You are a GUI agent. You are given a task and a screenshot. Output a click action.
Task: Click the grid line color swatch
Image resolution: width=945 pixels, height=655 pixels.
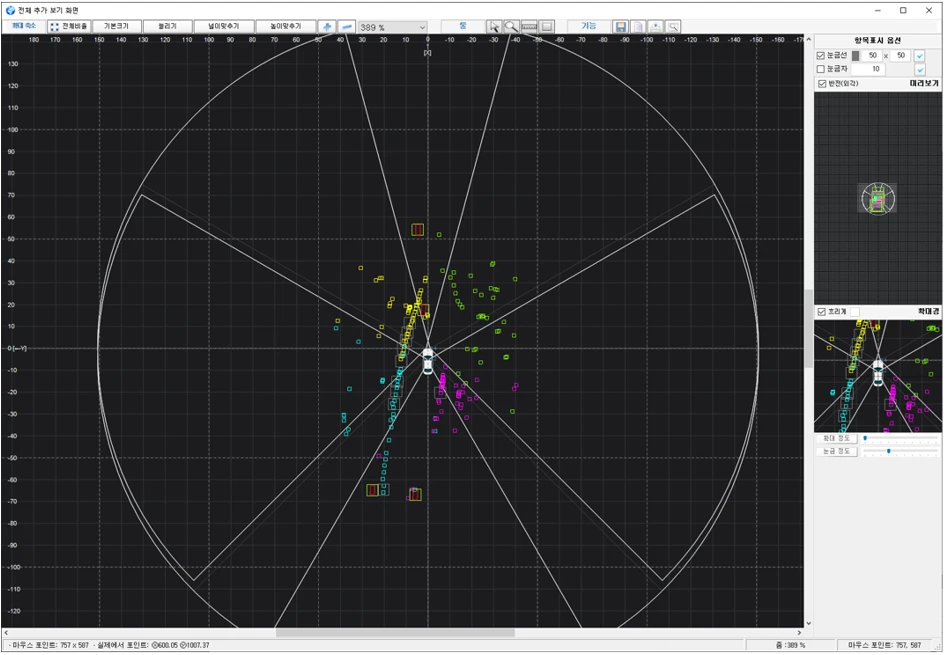tap(855, 56)
